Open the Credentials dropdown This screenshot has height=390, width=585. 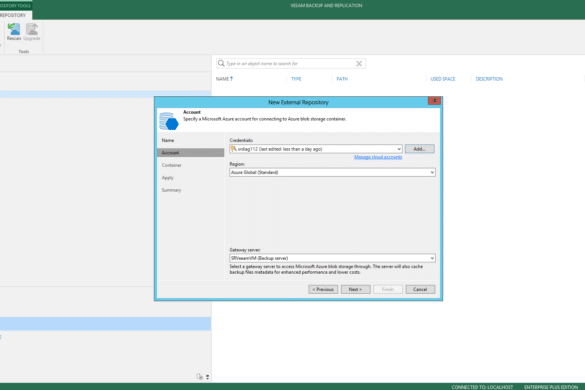pyautogui.click(x=399, y=149)
